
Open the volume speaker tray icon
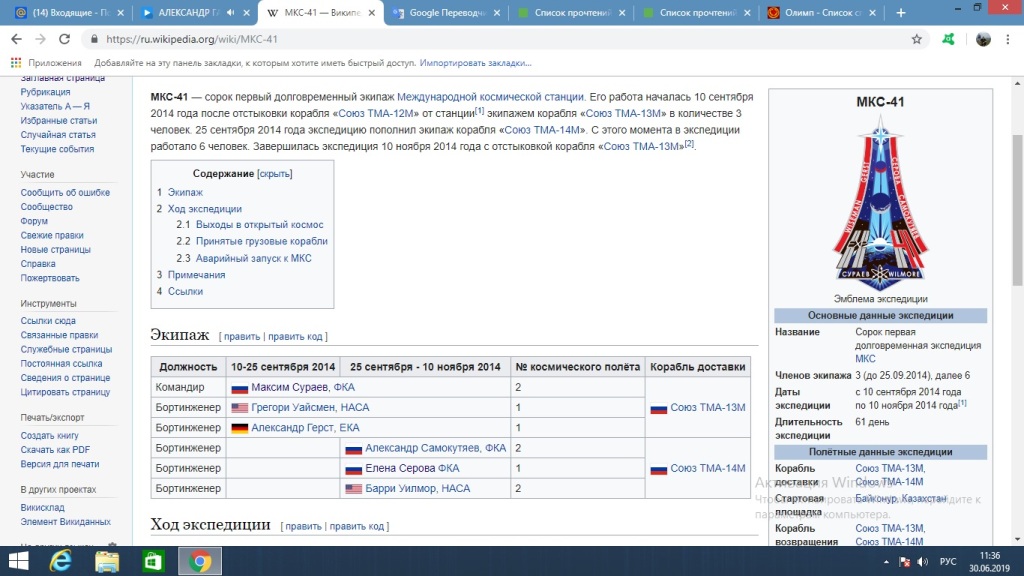pos(922,562)
